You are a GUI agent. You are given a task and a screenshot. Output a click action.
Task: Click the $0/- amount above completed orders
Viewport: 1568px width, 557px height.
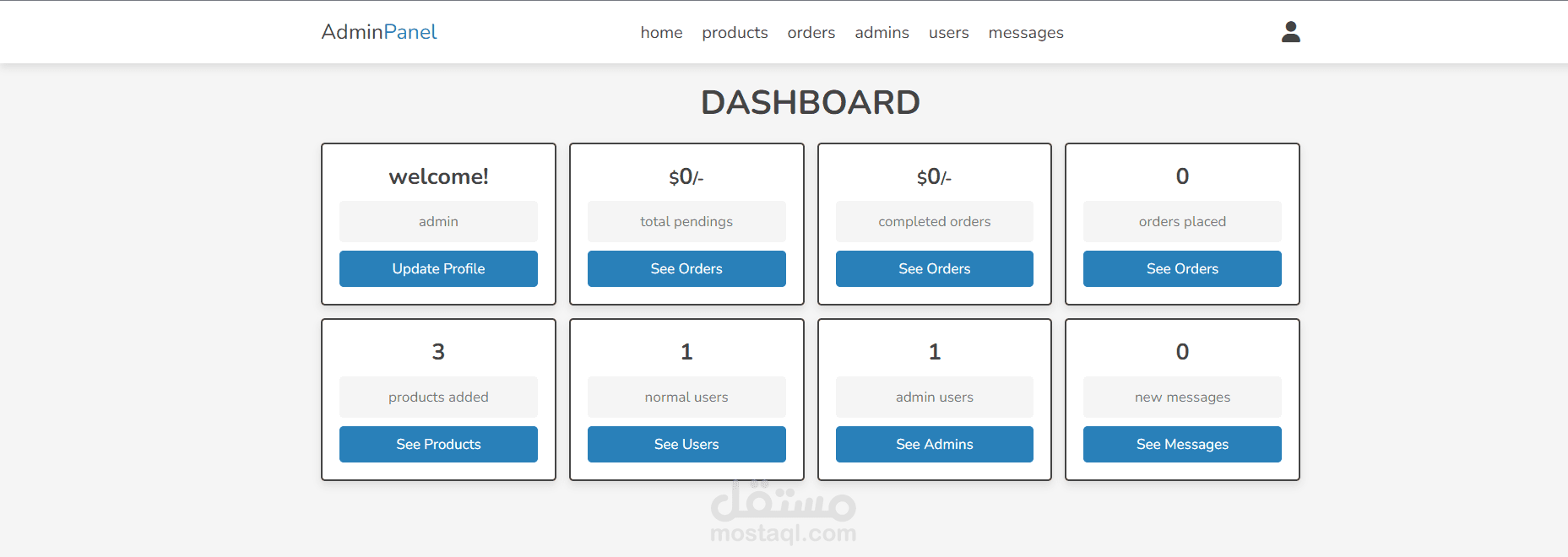(935, 176)
